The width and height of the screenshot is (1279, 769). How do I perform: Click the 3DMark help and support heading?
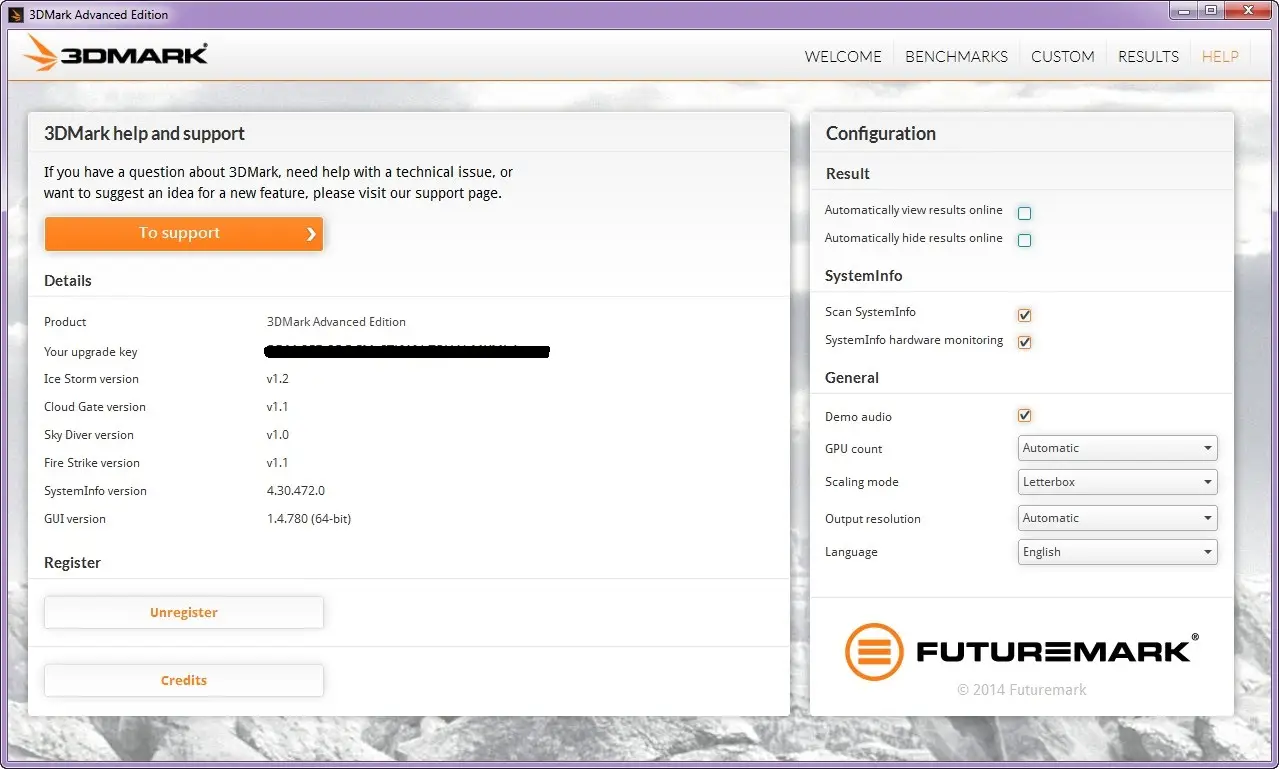point(144,134)
